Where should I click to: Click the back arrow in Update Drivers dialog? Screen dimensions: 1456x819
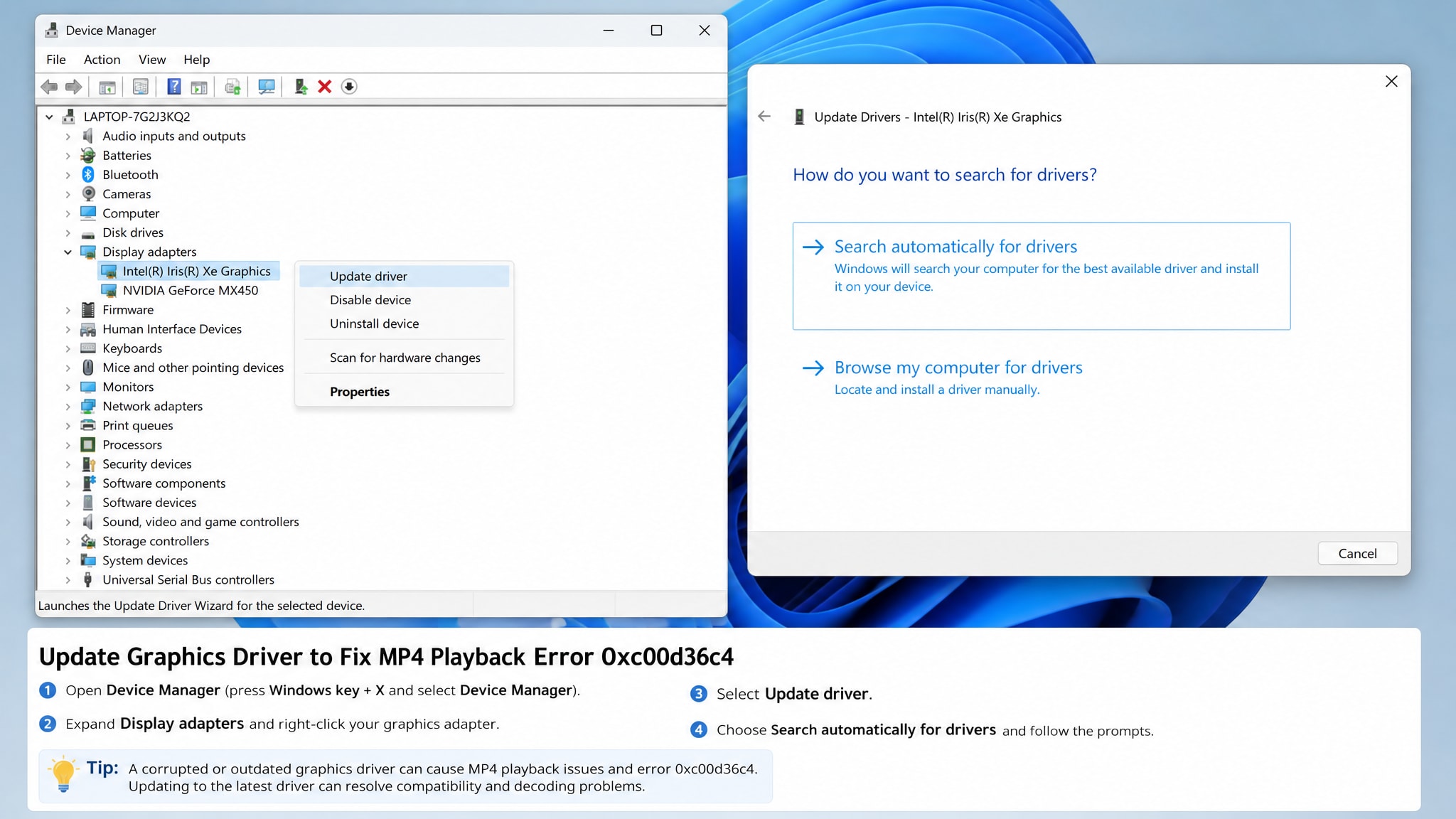pos(764,117)
